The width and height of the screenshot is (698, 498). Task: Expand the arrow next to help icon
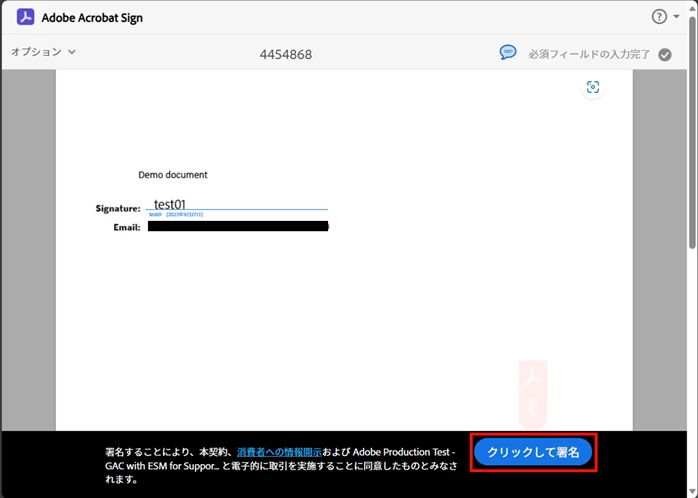(x=676, y=17)
